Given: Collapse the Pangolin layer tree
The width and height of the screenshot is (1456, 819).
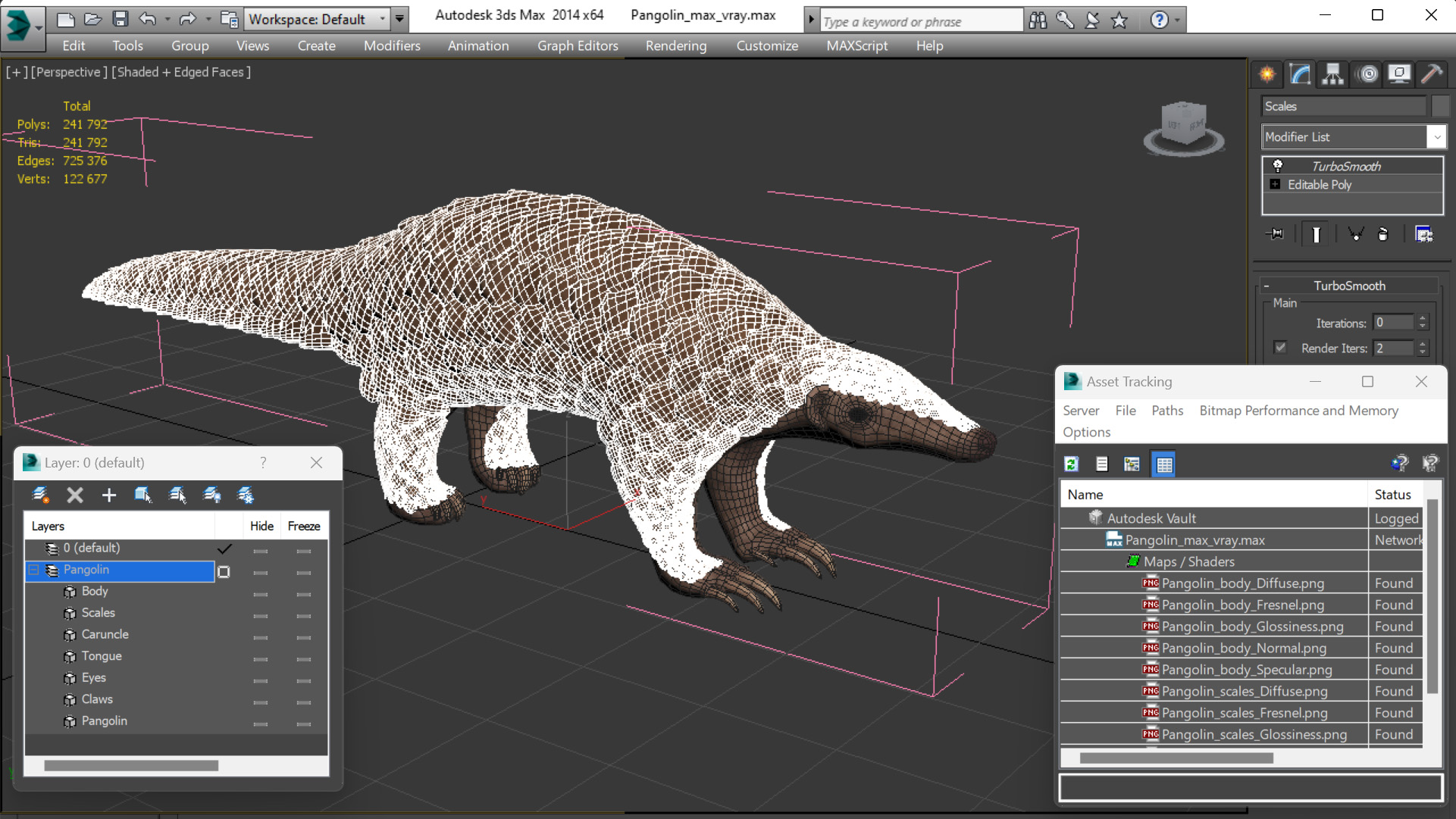Looking at the screenshot, I should click(x=34, y=570).
